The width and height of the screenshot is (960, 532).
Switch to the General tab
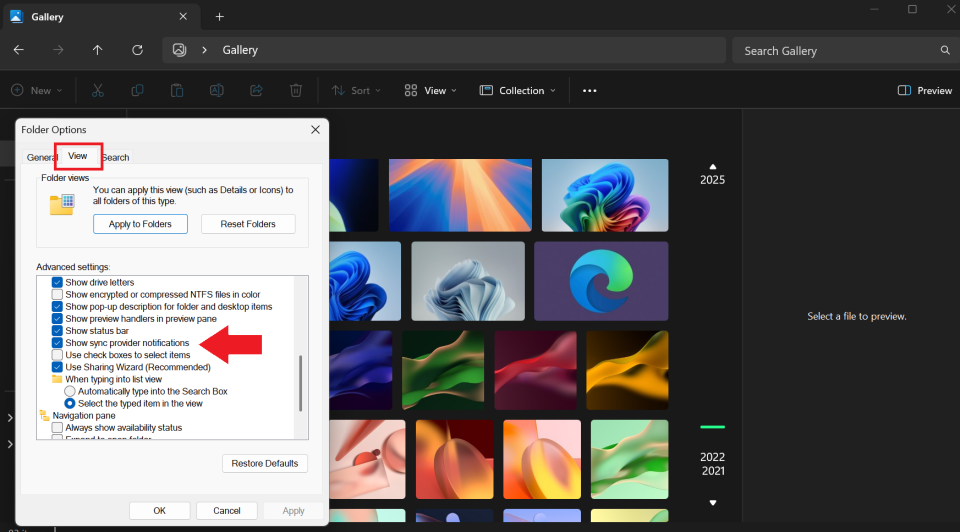pyautogui.click(x=41, y=158)
